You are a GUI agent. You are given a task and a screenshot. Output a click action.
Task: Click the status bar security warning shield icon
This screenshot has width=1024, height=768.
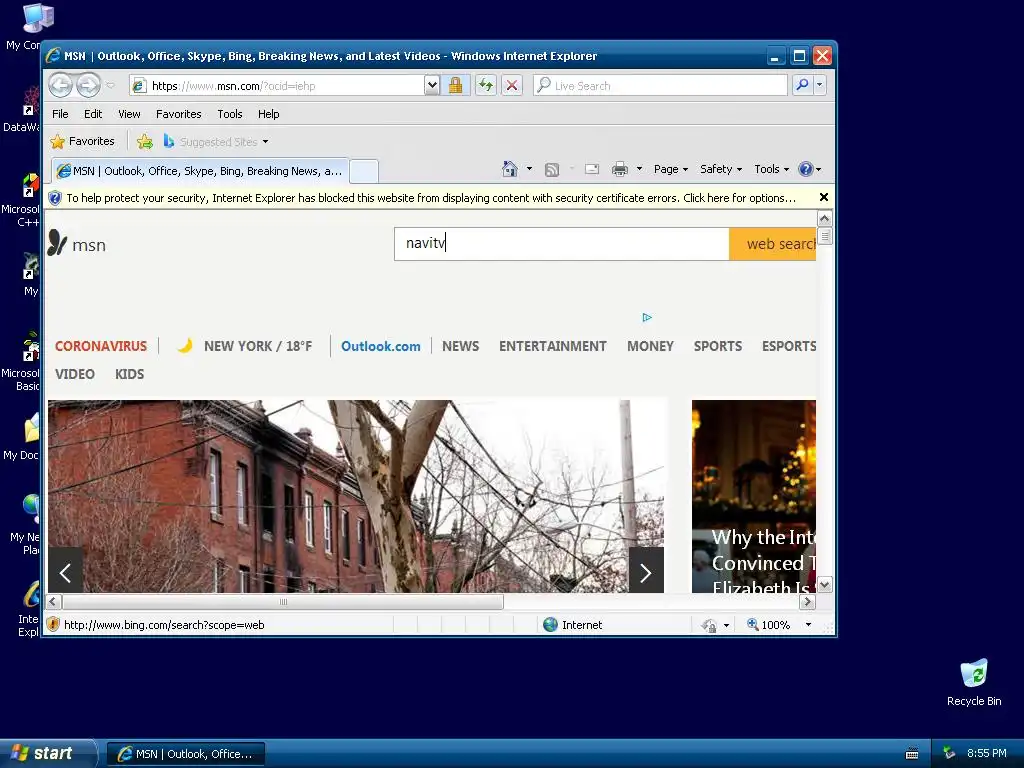(53, 625)
